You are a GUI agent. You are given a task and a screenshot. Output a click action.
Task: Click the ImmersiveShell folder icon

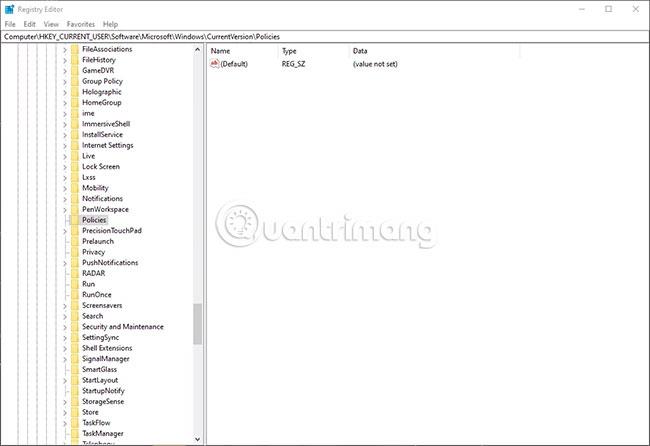point(75,124)
